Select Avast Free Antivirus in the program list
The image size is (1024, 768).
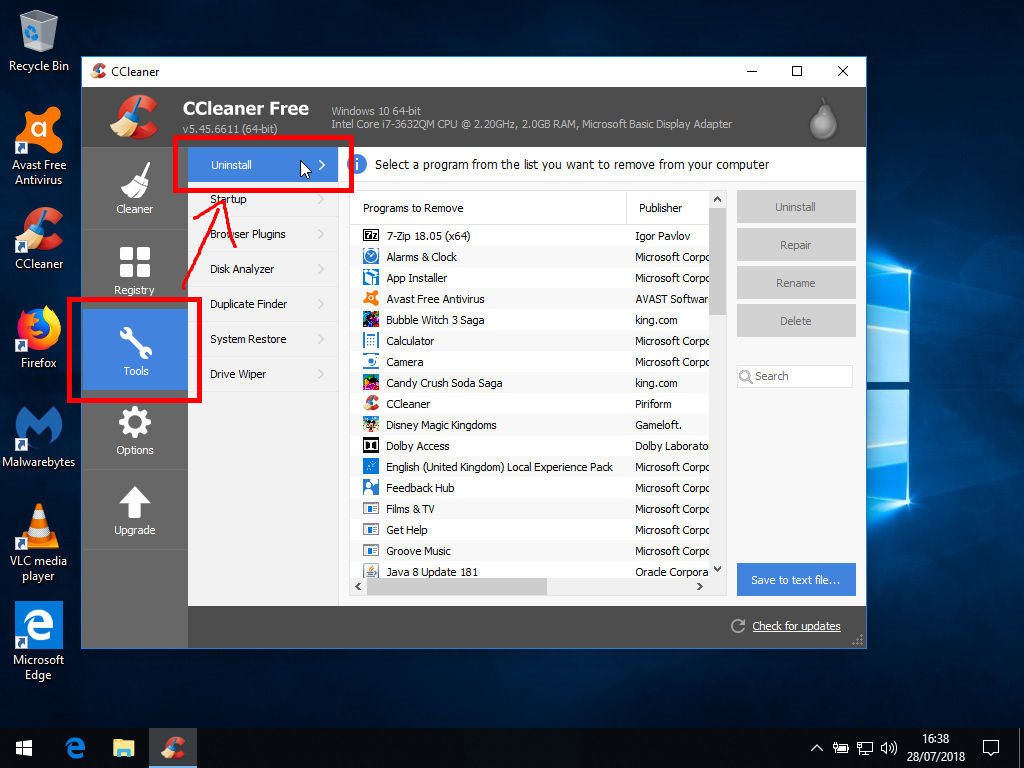pyautogui.click(x=435, y=299)
